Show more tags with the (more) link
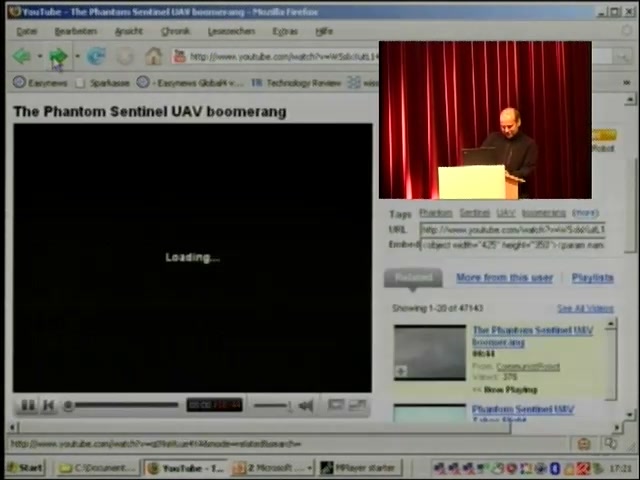This screenshot has height=480, width=640. click(x=585, y=213)
